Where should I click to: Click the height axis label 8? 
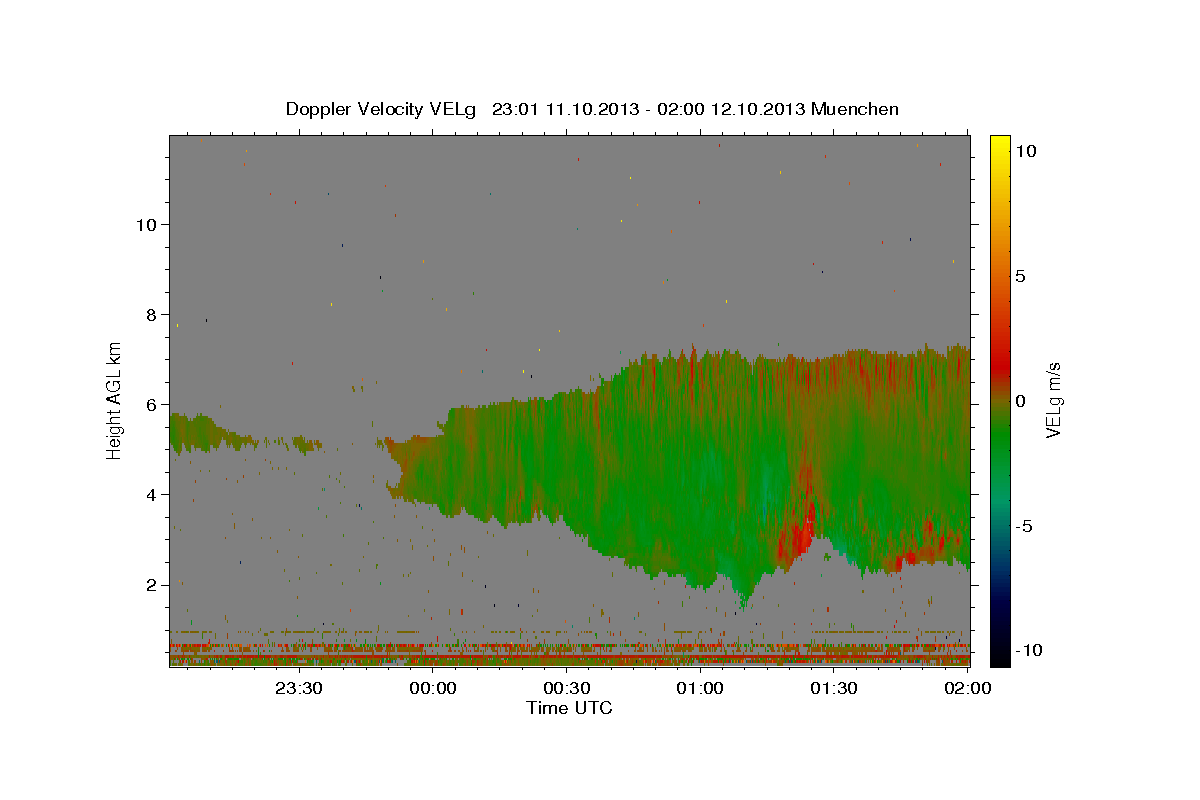click(x=152, y=314)
